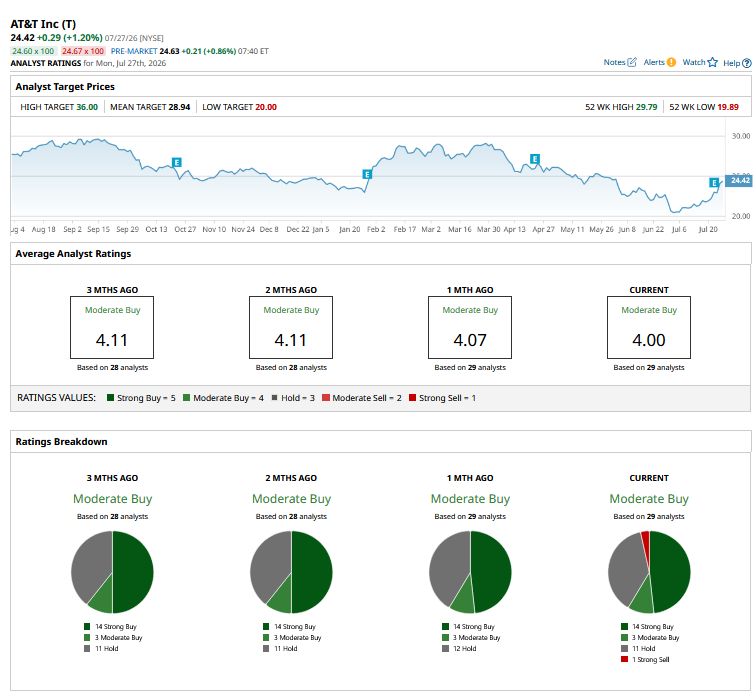
Task: Click '14 Strong Buy' under 3 MTHS AGO
Action: [110, 626]
